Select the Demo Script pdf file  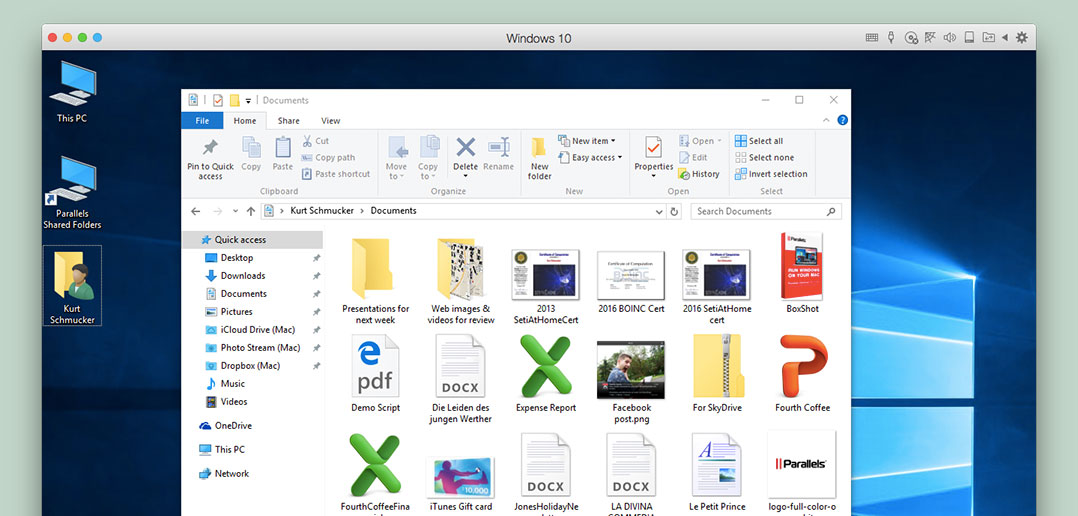375,374
